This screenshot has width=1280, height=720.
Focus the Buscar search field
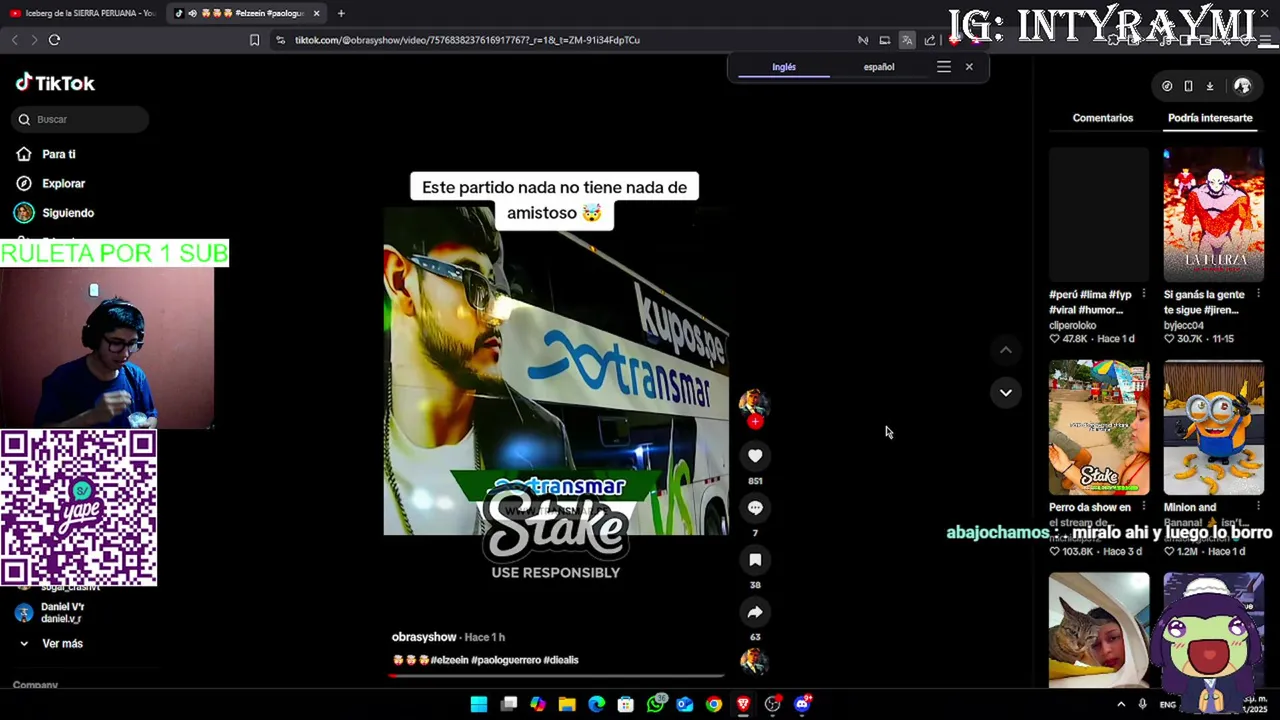(x=81, y=119)
